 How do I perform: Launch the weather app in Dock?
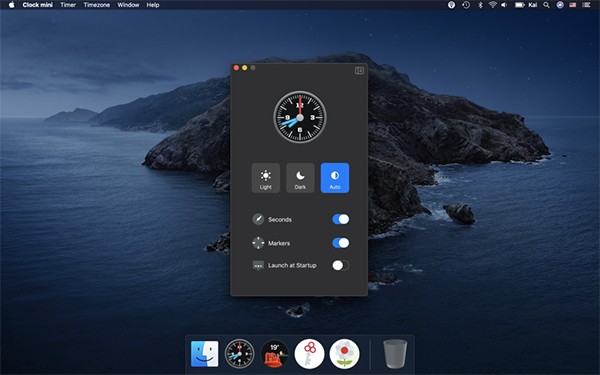point(274,354)
